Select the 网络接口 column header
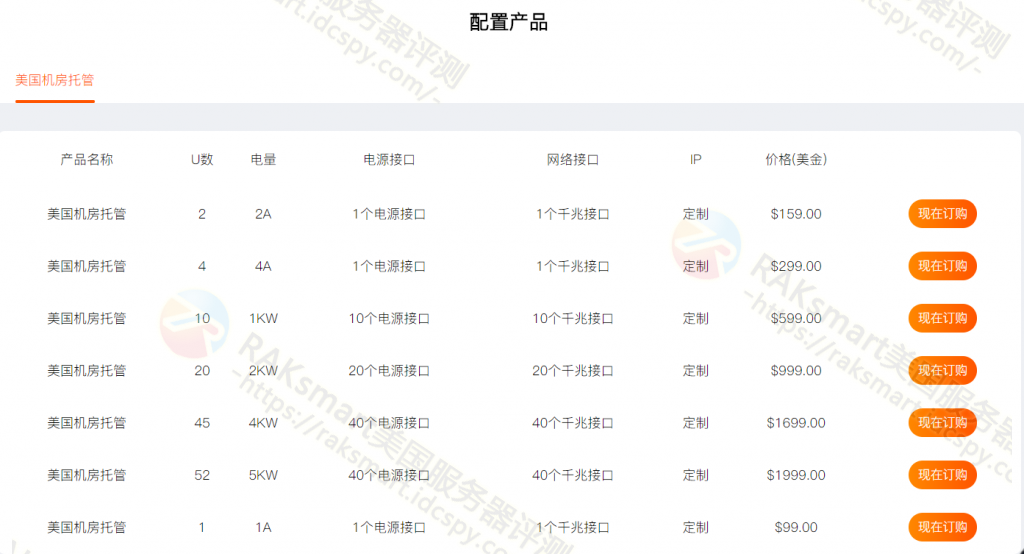 coord(573,159)
